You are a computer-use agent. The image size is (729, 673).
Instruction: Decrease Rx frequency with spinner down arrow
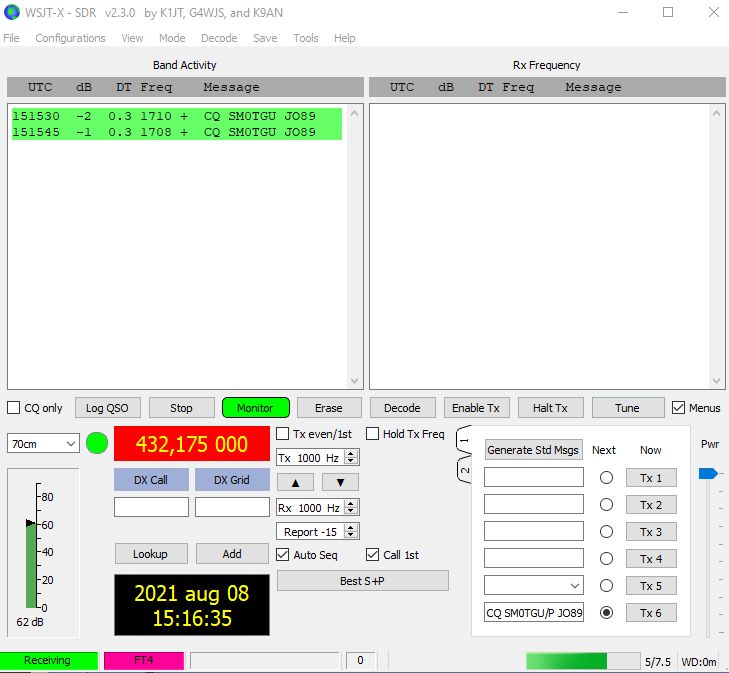351,511
